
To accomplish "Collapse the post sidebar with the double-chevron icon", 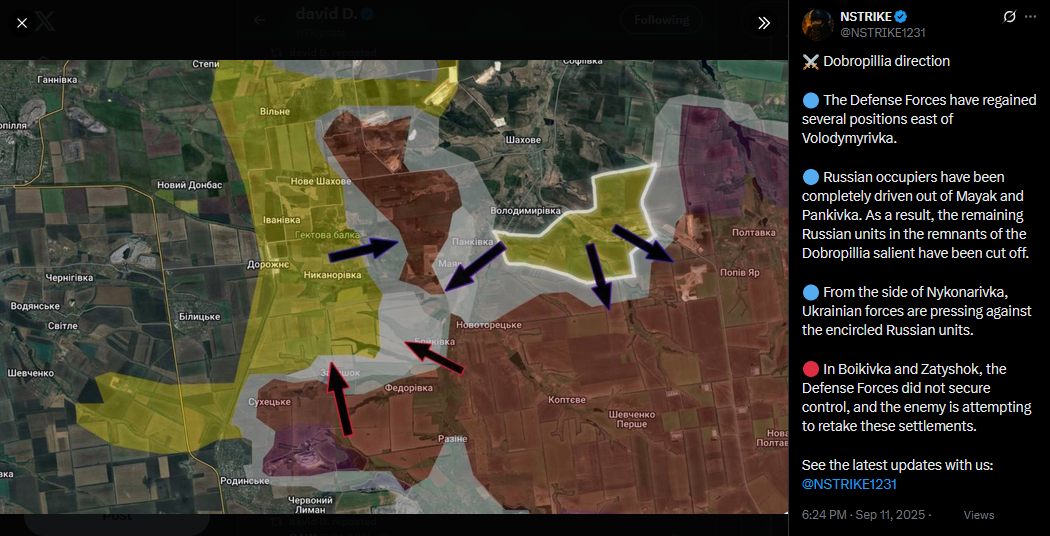I will pyautogui.click(x=763, y=23).
